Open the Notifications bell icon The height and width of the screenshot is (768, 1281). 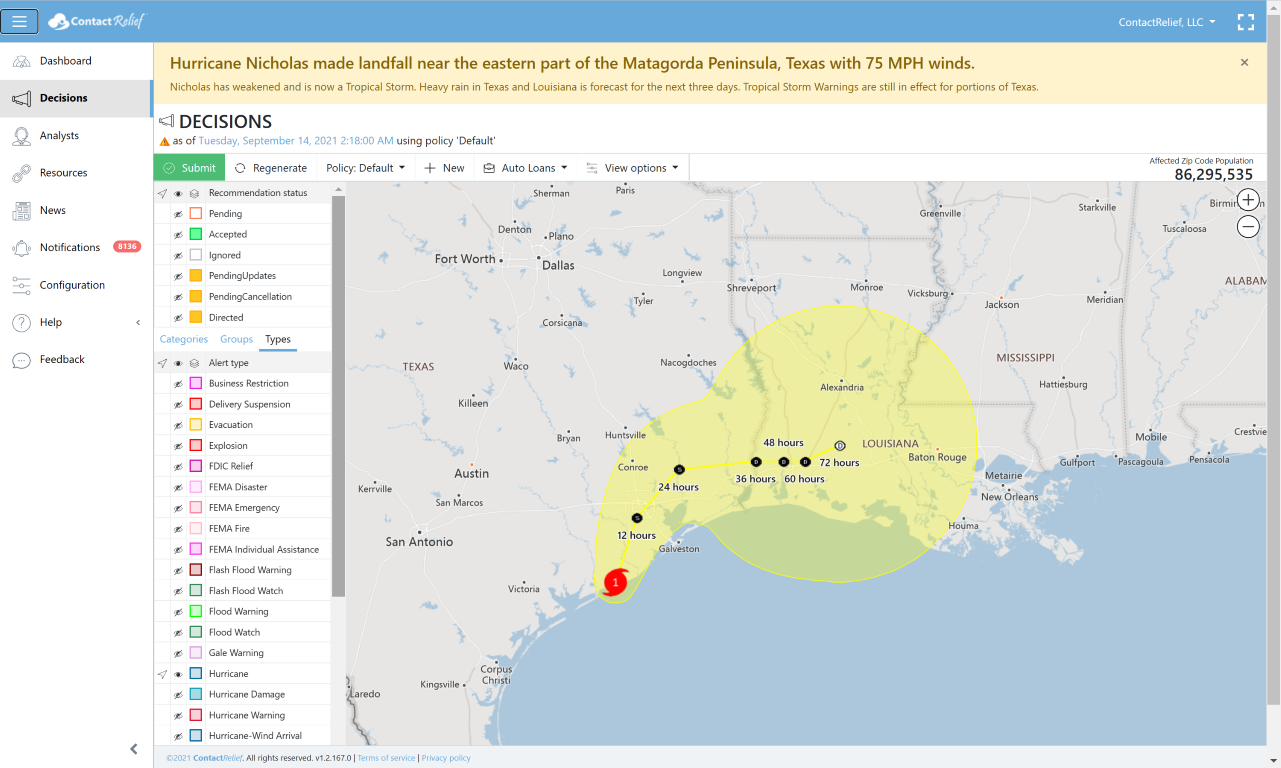click(21, 247)
